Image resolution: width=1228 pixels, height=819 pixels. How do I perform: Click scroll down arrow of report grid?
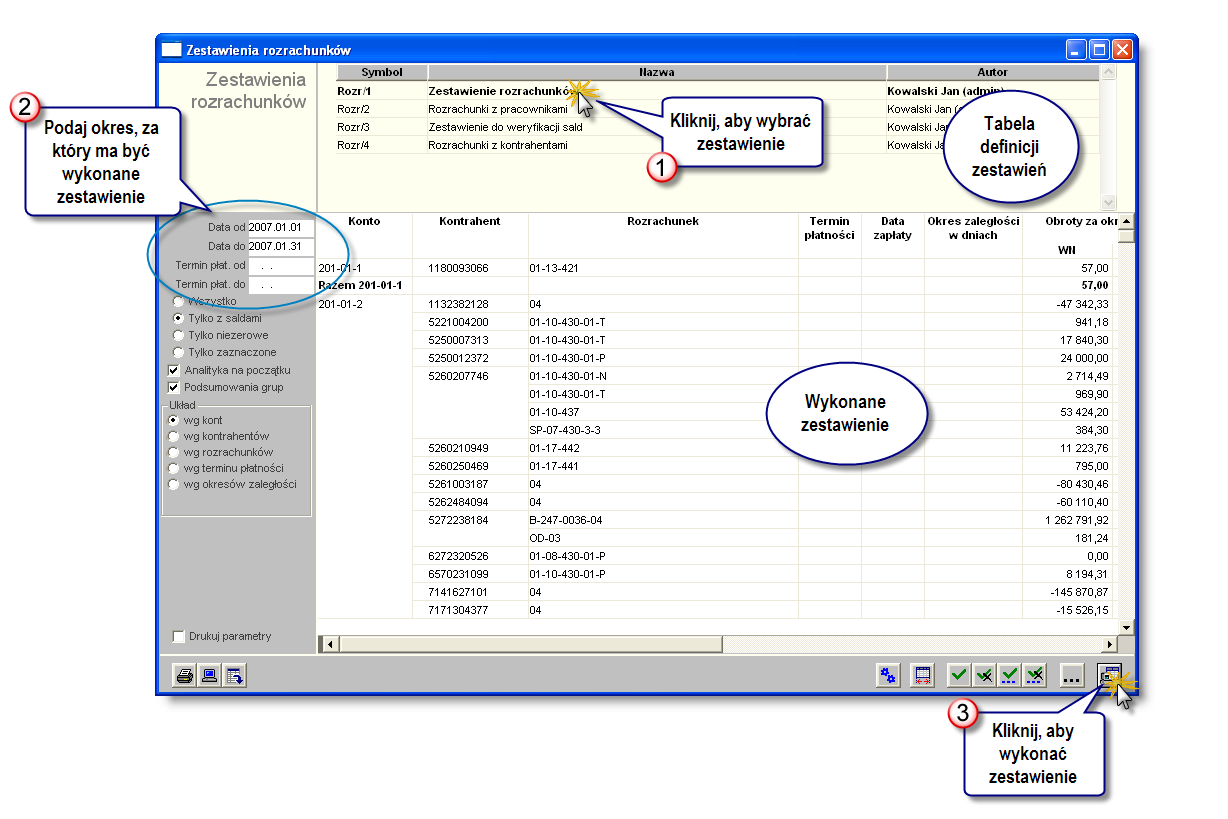pos(1126,626)
